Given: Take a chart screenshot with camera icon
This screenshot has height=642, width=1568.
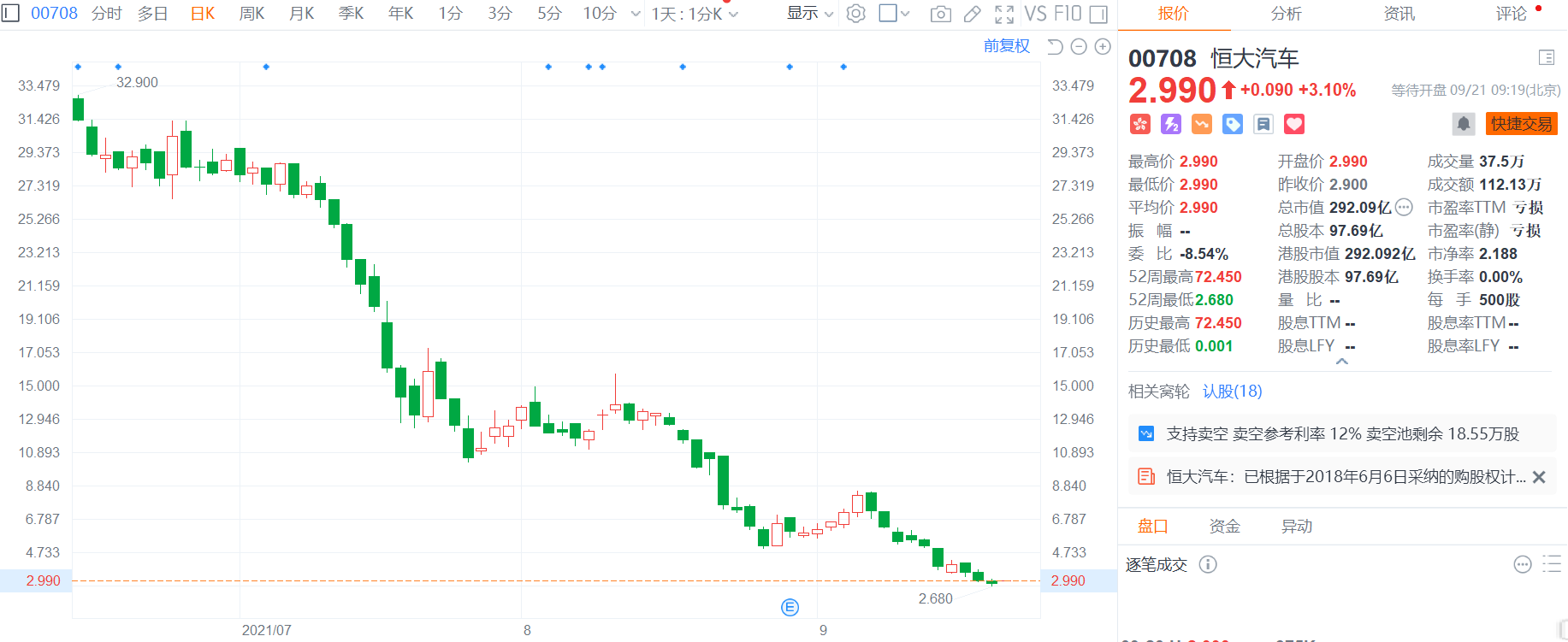Looking at the screenshot, I should pyautogui.click(x=940, y=14).
